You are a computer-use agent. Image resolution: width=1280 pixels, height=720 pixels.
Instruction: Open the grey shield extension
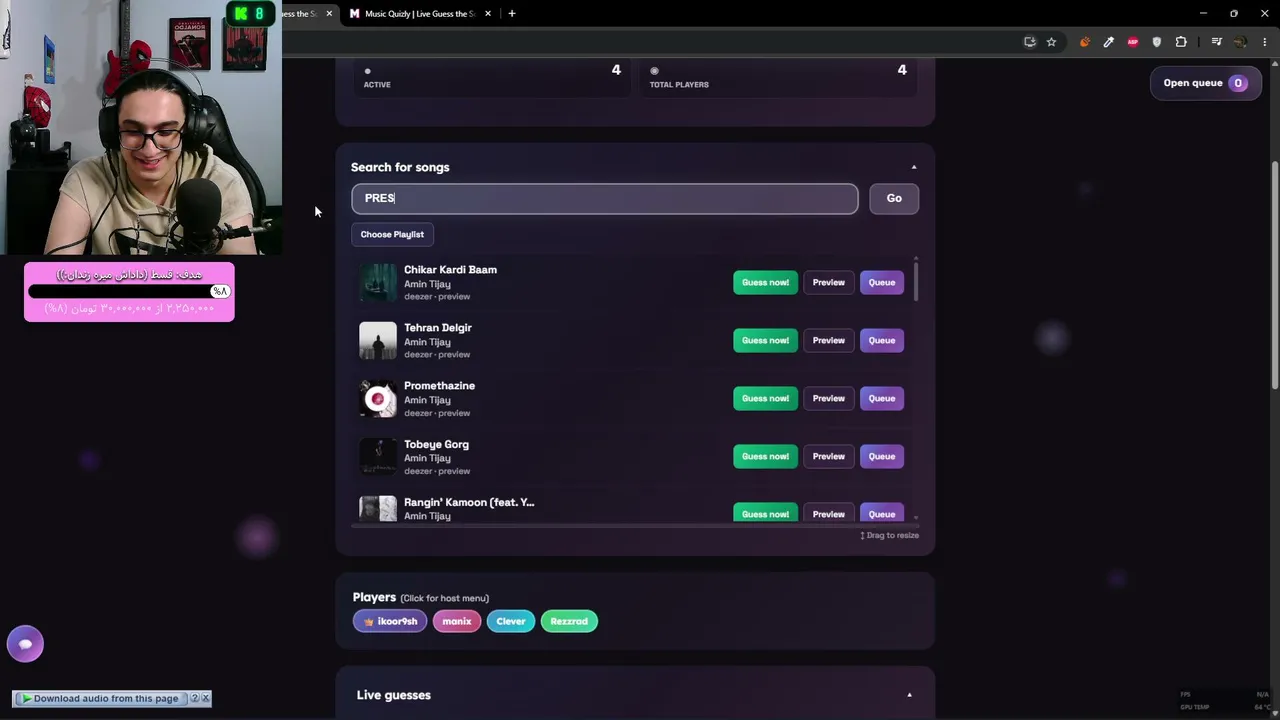(x=1157, y=42)
